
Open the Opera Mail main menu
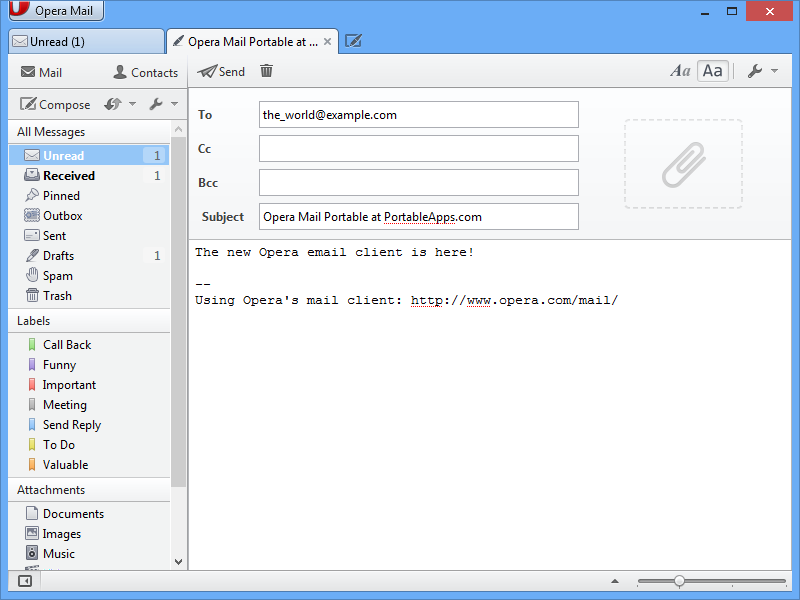[x=54, y=12]
